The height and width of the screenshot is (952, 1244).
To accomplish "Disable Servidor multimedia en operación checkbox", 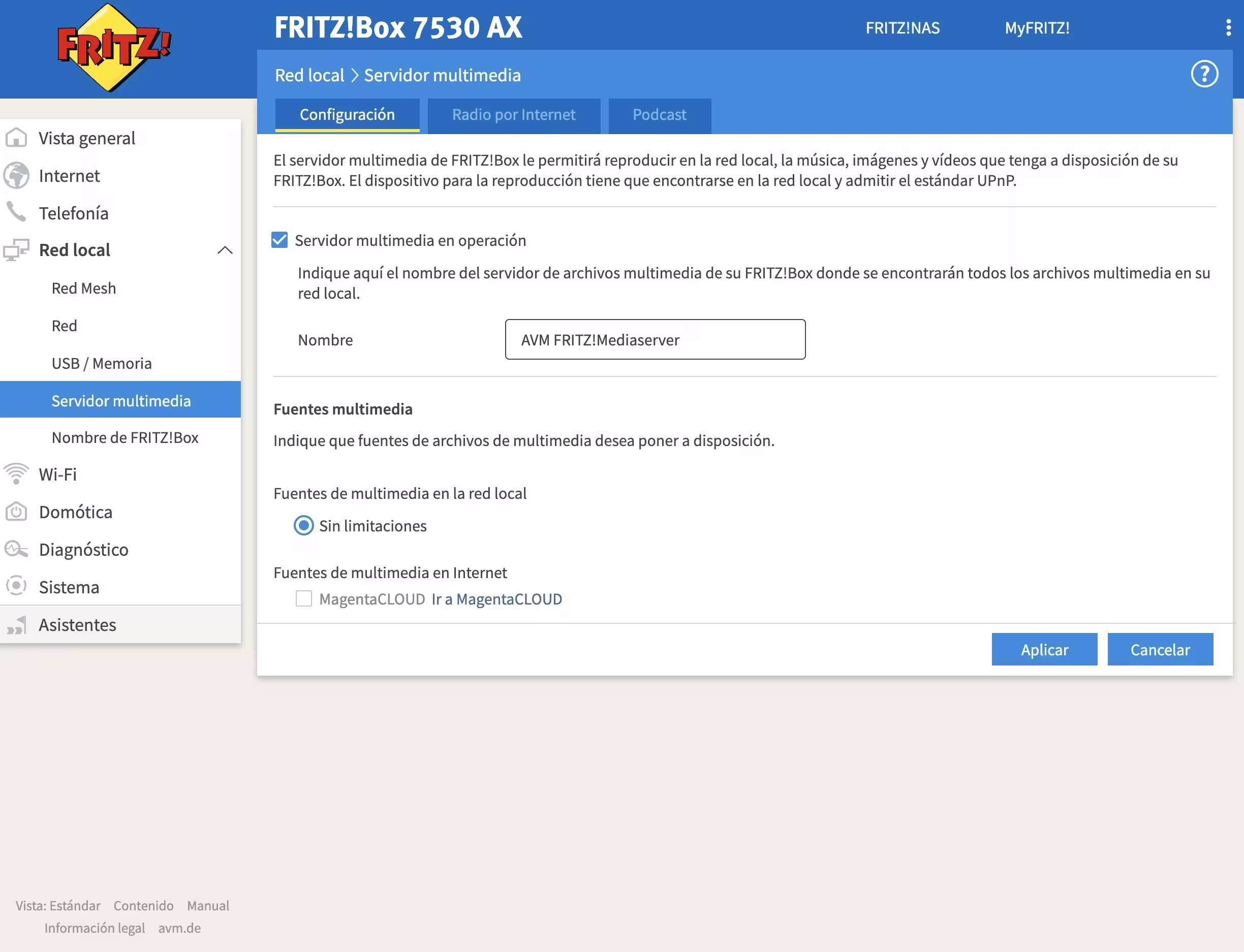I will pyautogui.click(x=279, y=240).
